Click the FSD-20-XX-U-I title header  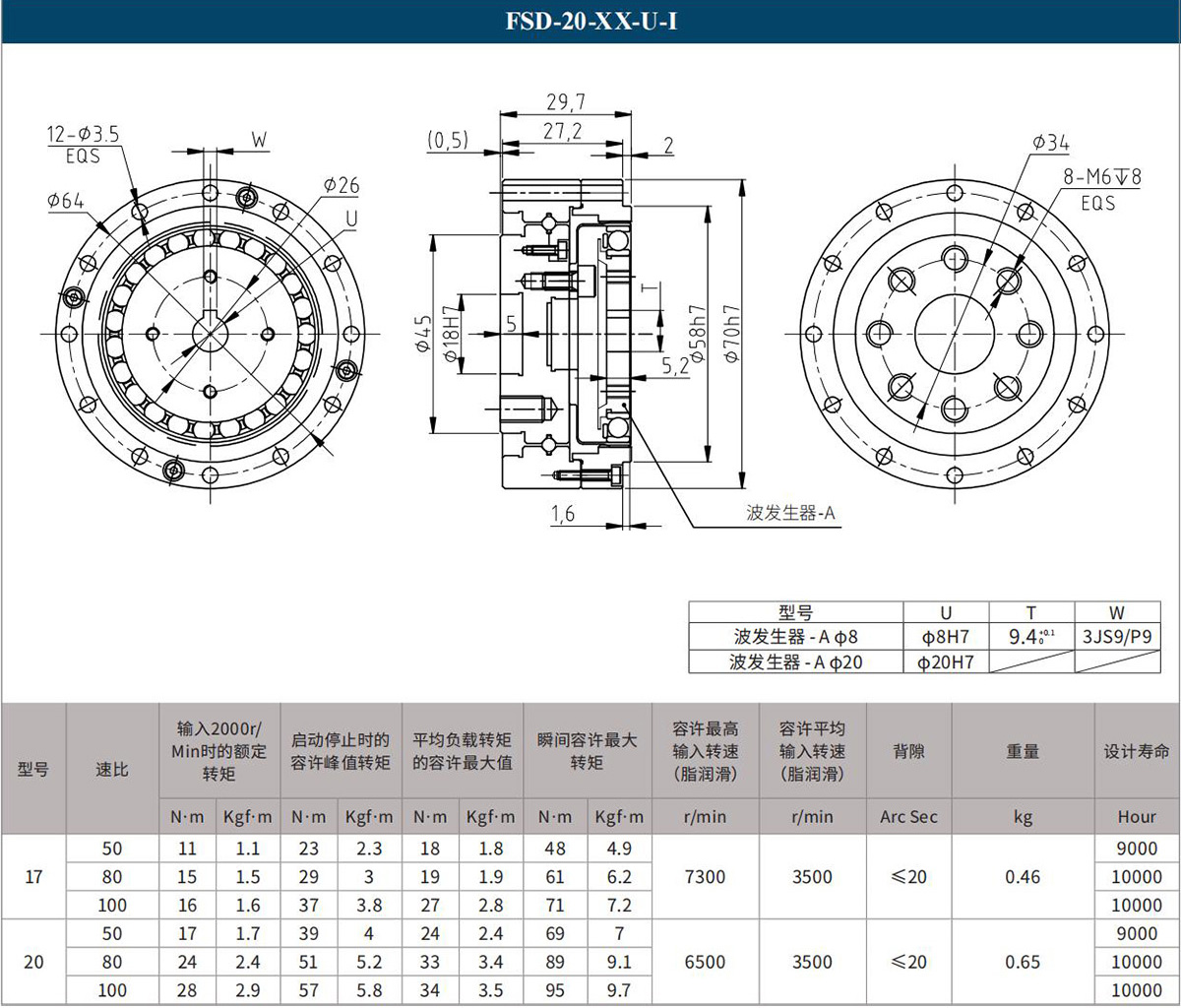[590, 21]
